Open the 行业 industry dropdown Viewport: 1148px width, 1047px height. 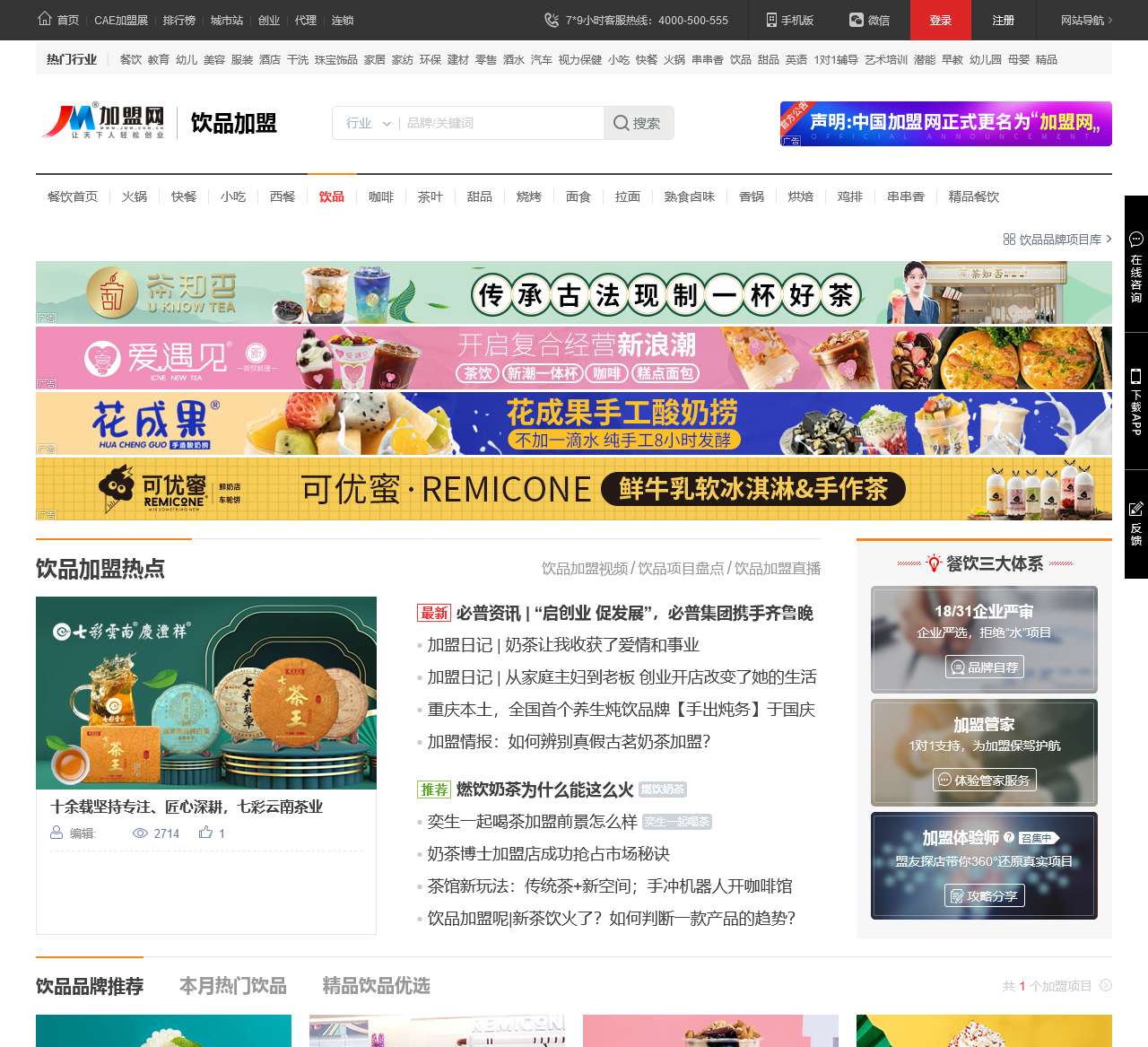tap(367, 123)
